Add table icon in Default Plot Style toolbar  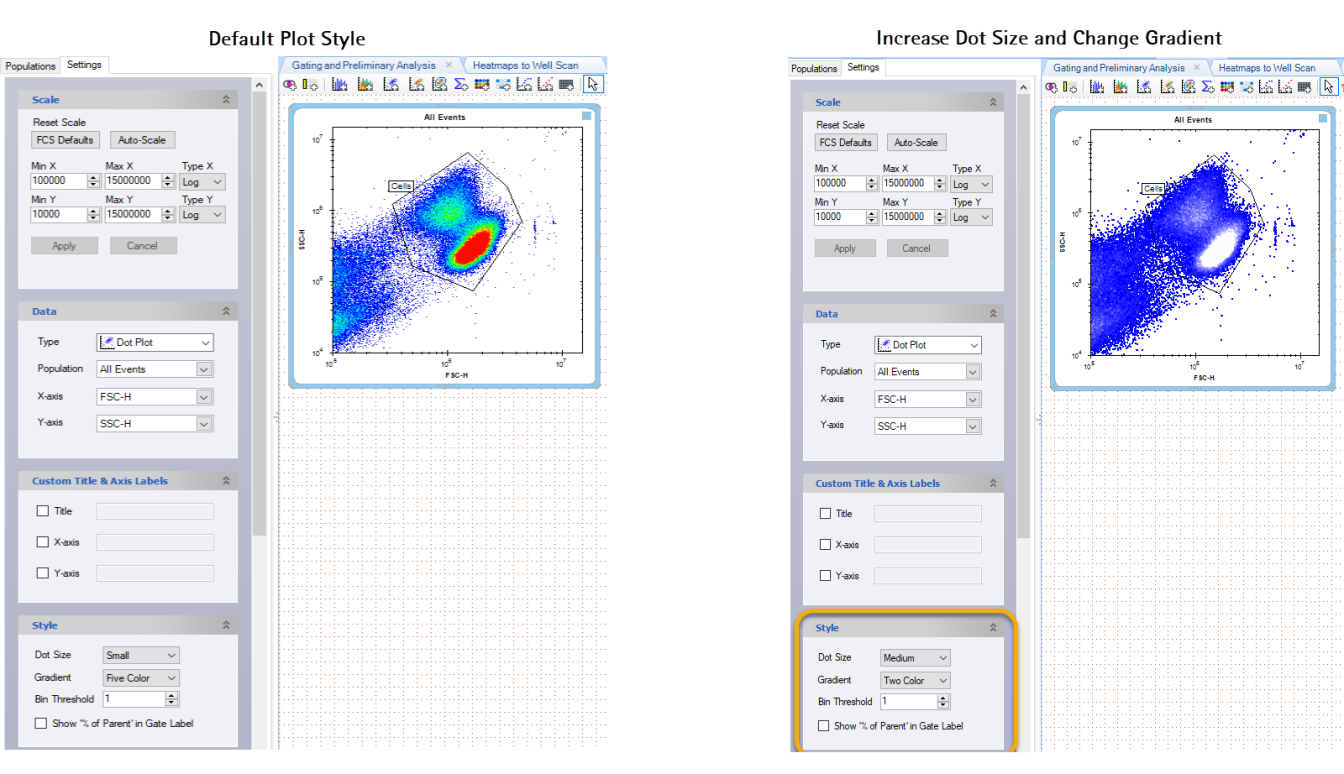click(566, 85)
